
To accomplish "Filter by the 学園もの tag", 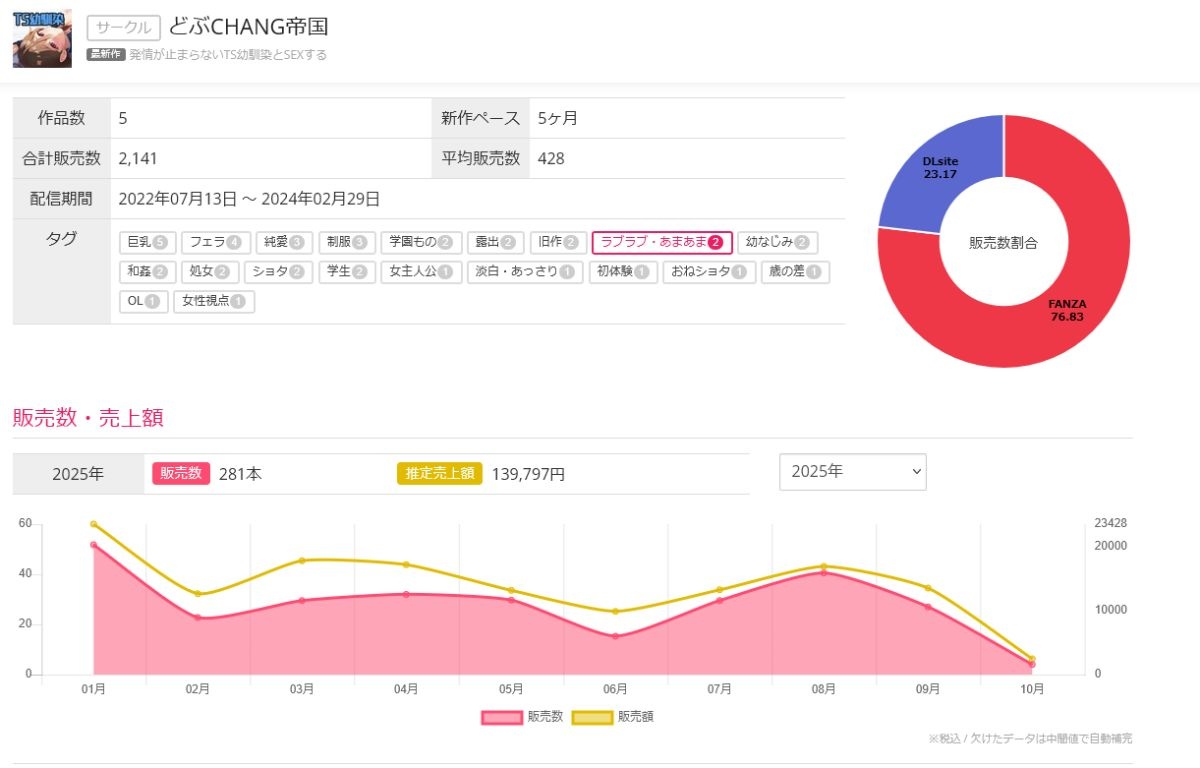I will click(x=420, y=243).
